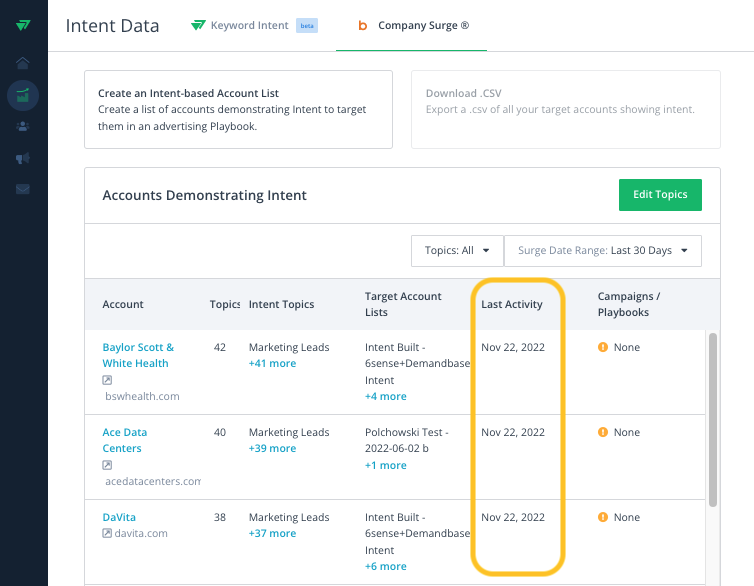Click the external link icon under Ace Data Centers
Viewport: 754px width, 586px height.
click(x=107, y=465)
